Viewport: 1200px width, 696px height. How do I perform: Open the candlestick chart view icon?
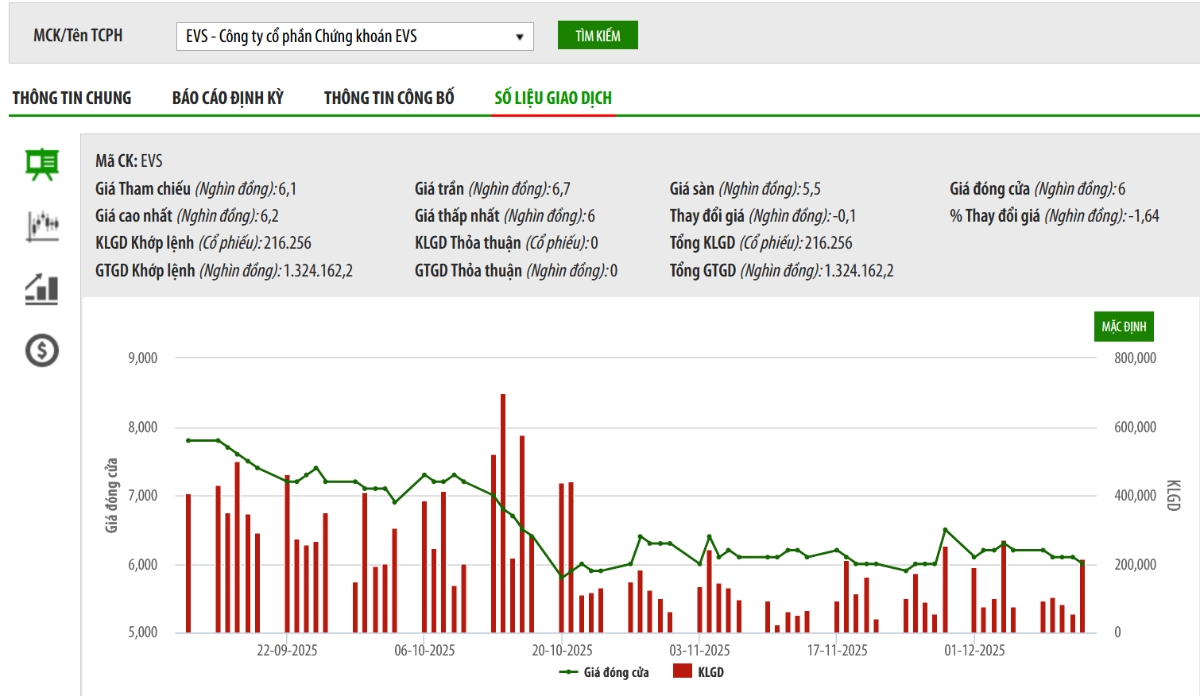point(41,226)
